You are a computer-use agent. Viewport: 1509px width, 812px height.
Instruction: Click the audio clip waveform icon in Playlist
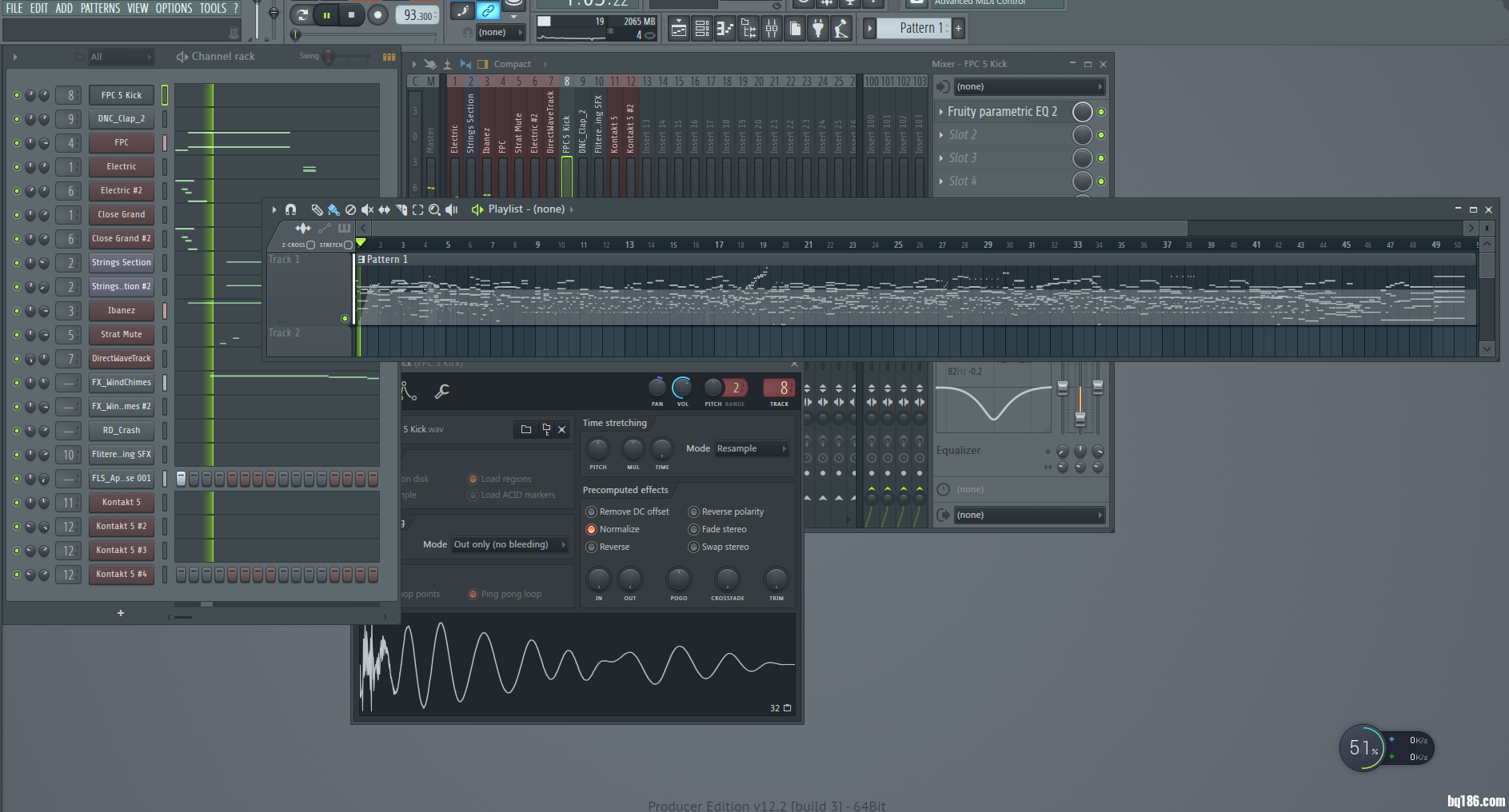coord(303,229)
